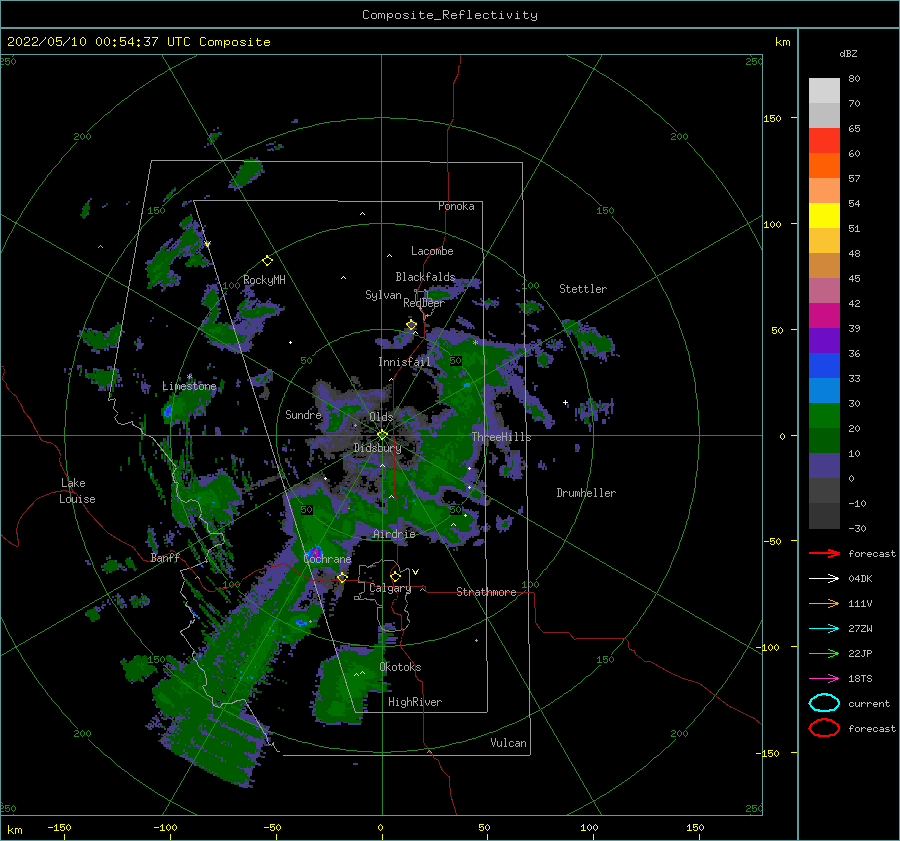Click the Vulcan town label
This screenshot has height=841, width=900.
(x=509, y=743)
